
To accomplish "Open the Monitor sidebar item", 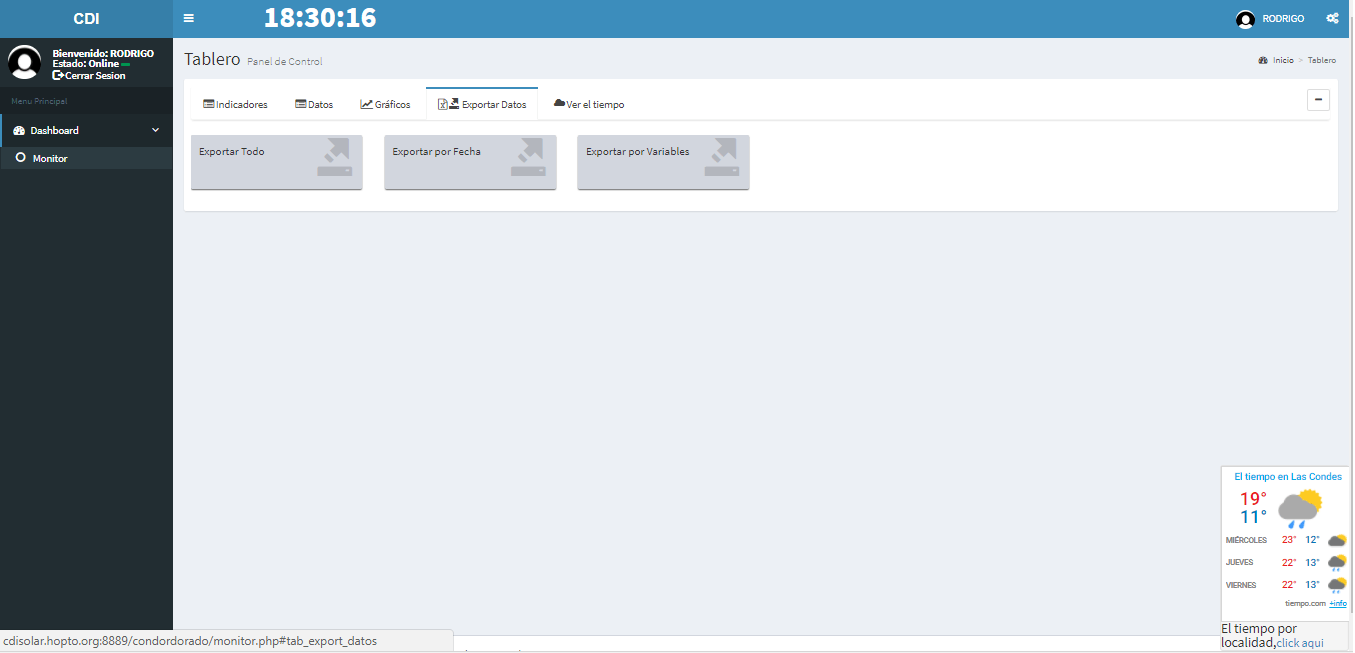I will point(86,158).
